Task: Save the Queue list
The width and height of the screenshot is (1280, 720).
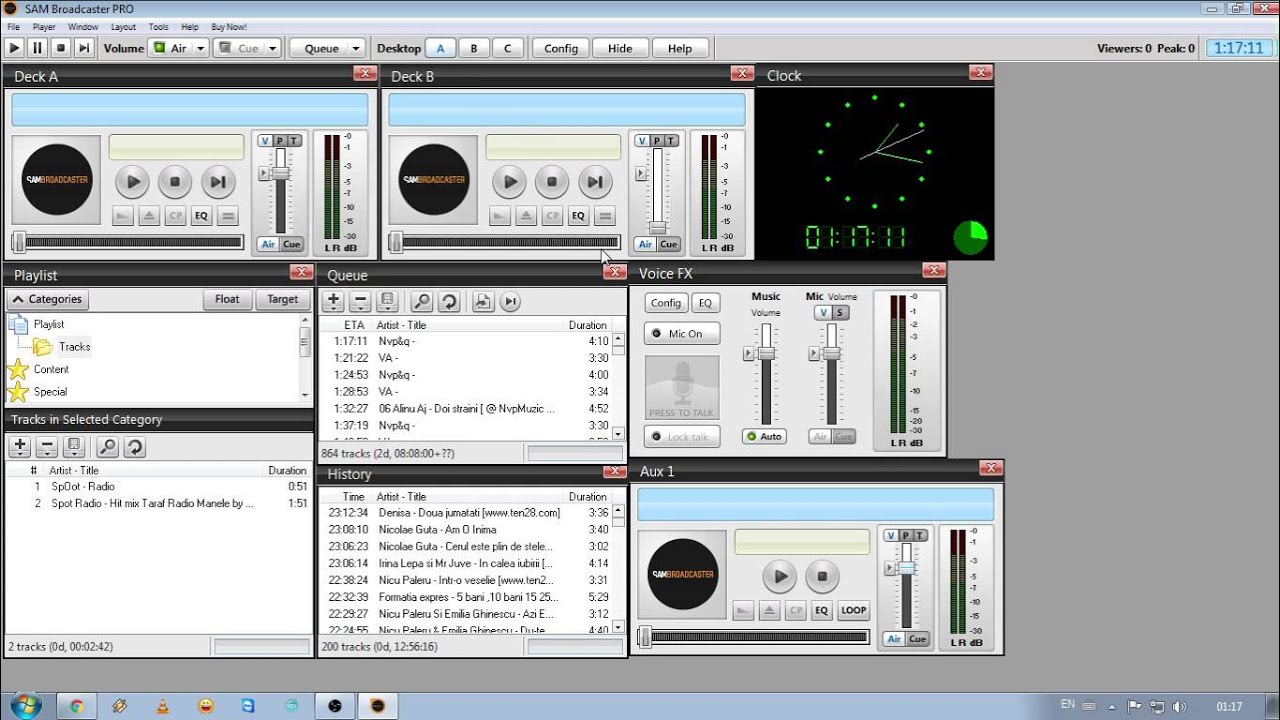Action: pos(388,301)
